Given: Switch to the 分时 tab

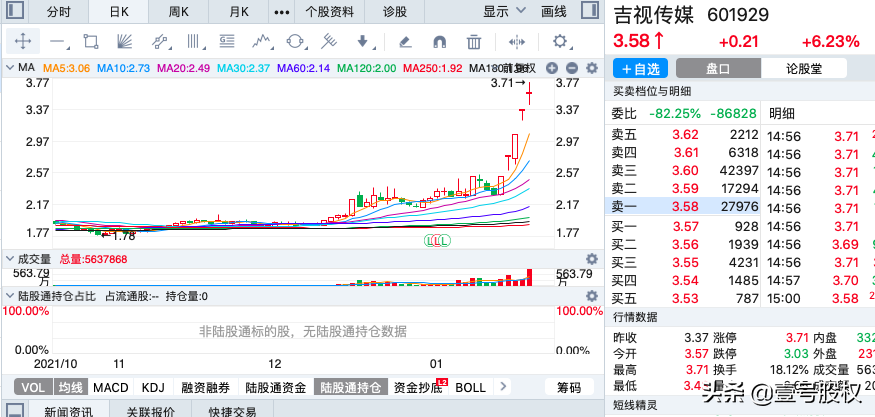Looking at the screenshot, I should [59, 11].
